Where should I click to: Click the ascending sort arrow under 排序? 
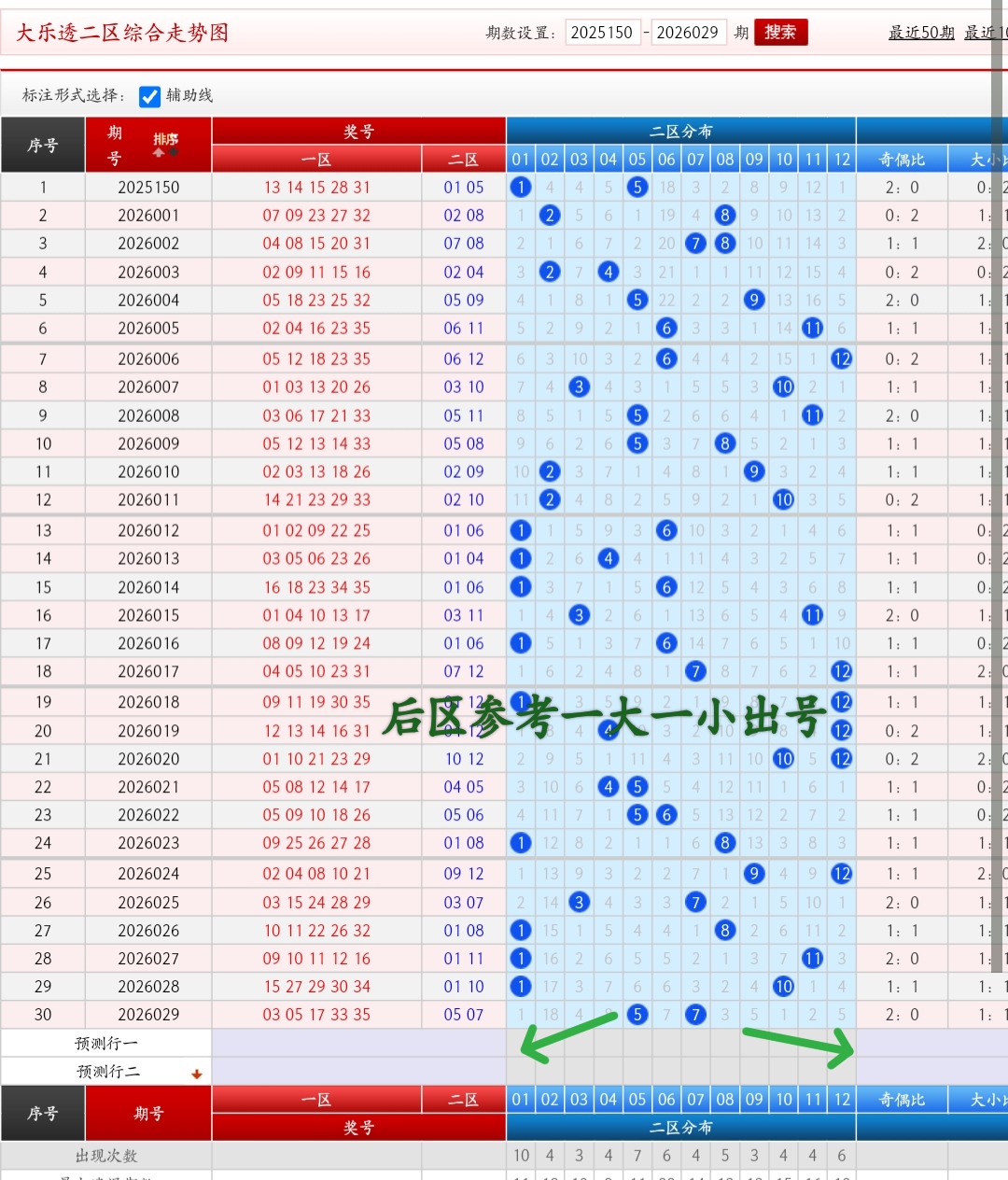coord(159,152)
